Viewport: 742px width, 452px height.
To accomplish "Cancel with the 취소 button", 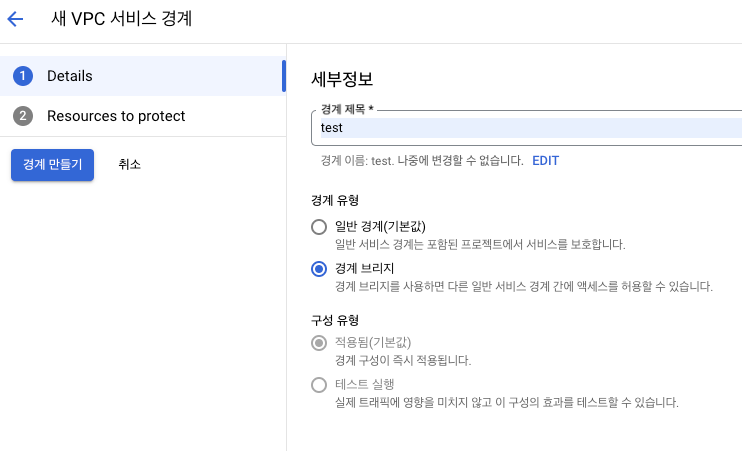I will pyautogui.click(x=129, y=165).
